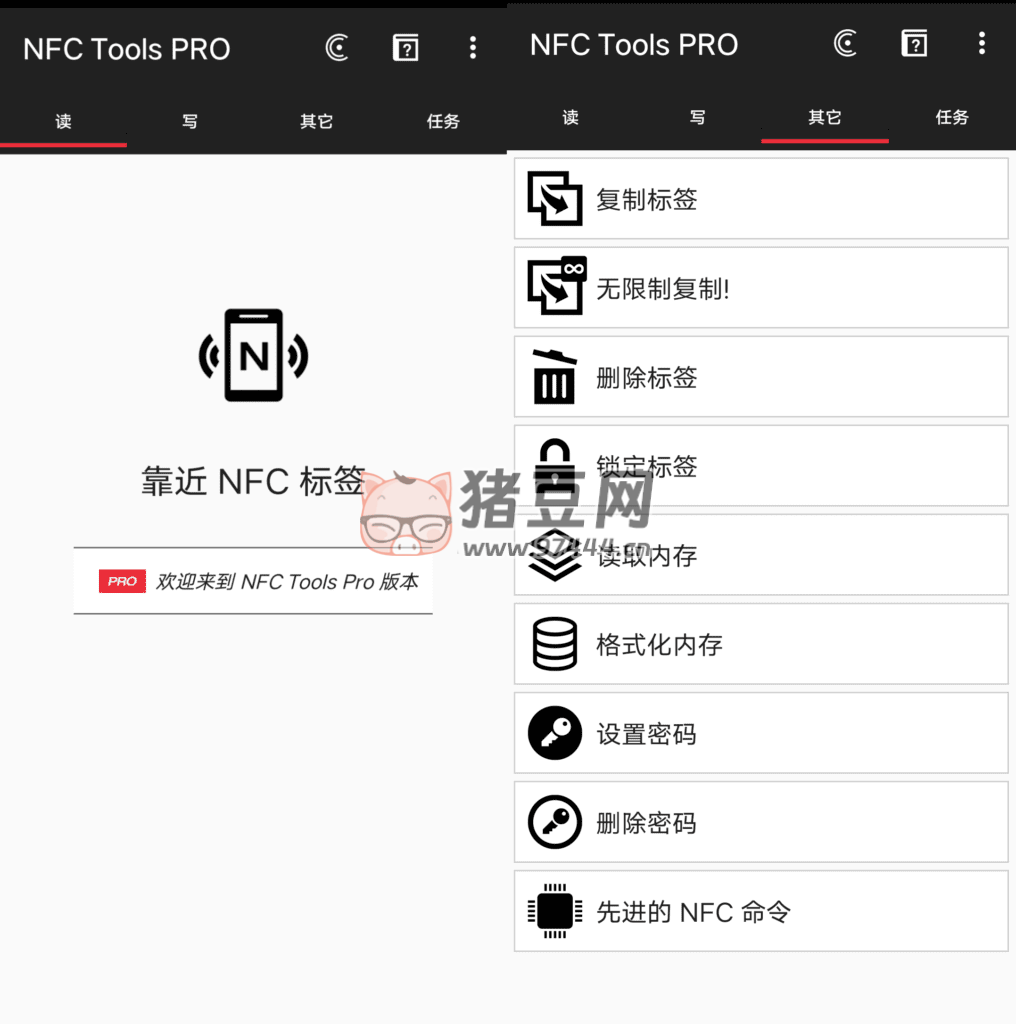Switch to the 读 tab on right screen

tap(571, 118)
